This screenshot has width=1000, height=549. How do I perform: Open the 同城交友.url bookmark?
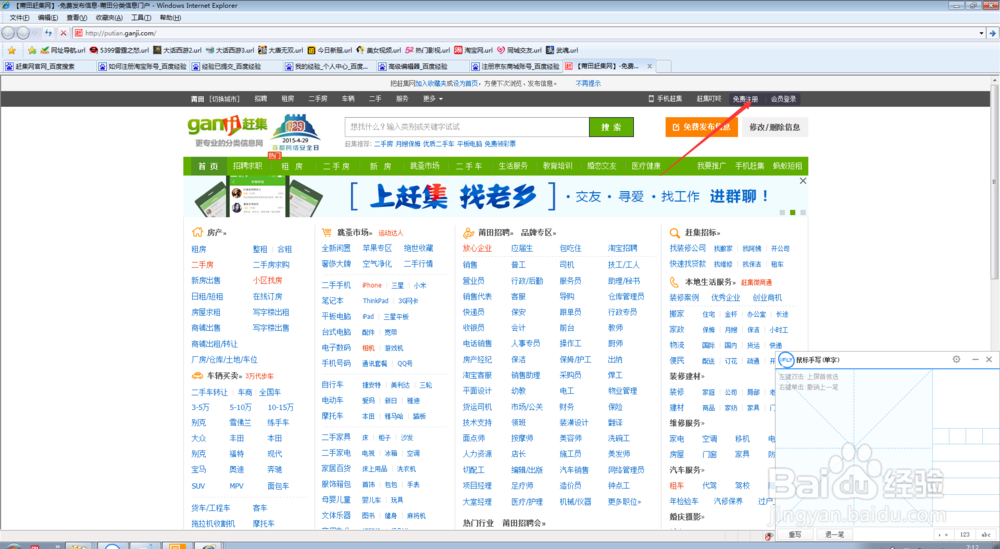[x=519, y=50]
